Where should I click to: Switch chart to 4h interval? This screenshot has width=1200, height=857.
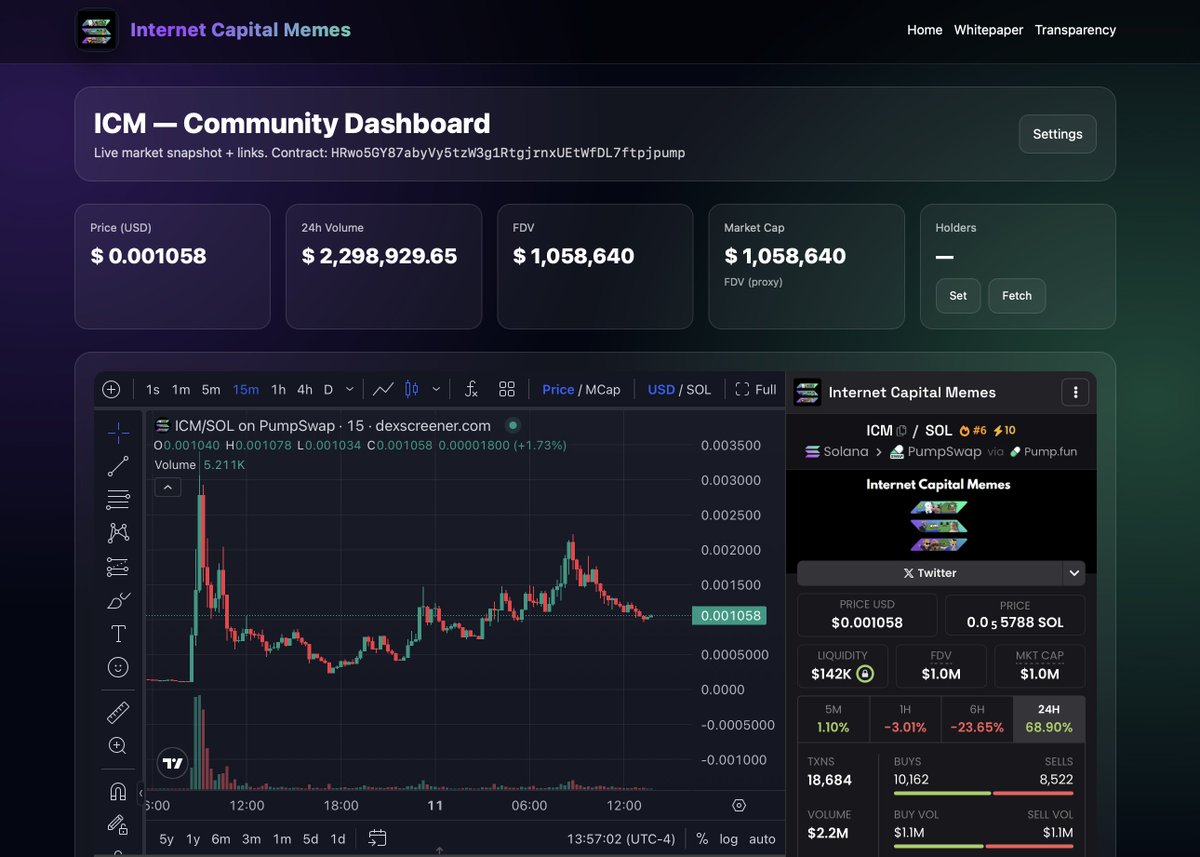305,389
